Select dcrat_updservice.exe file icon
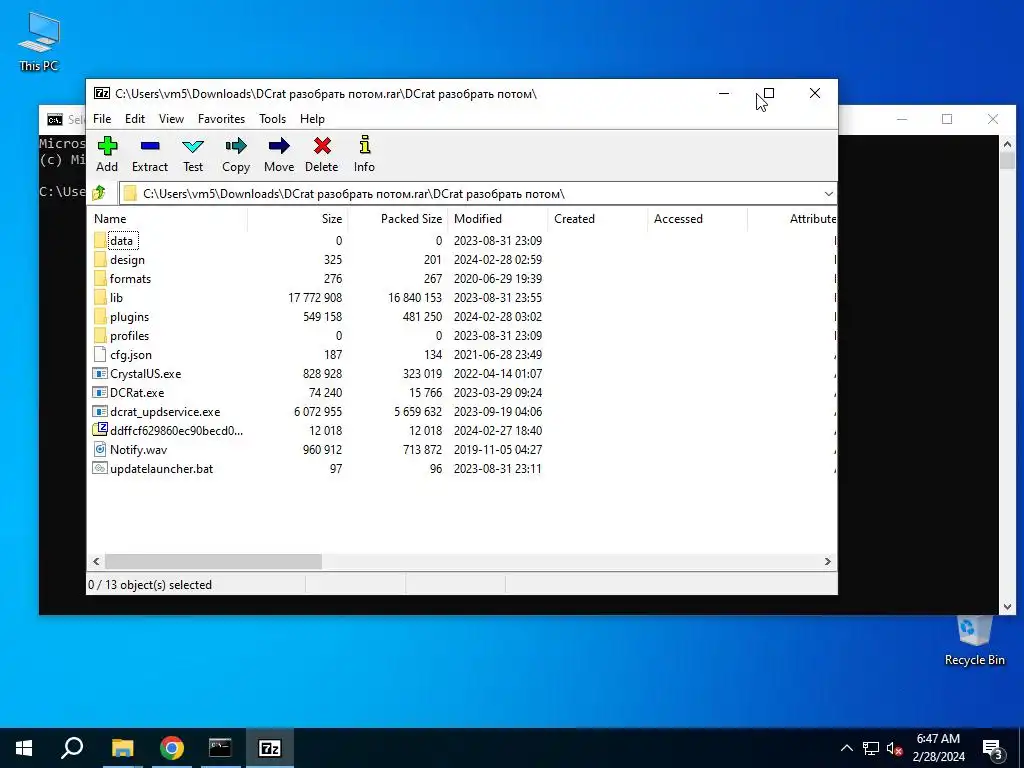This screenshot has width=1024, height=768. [x=100, y=411]
